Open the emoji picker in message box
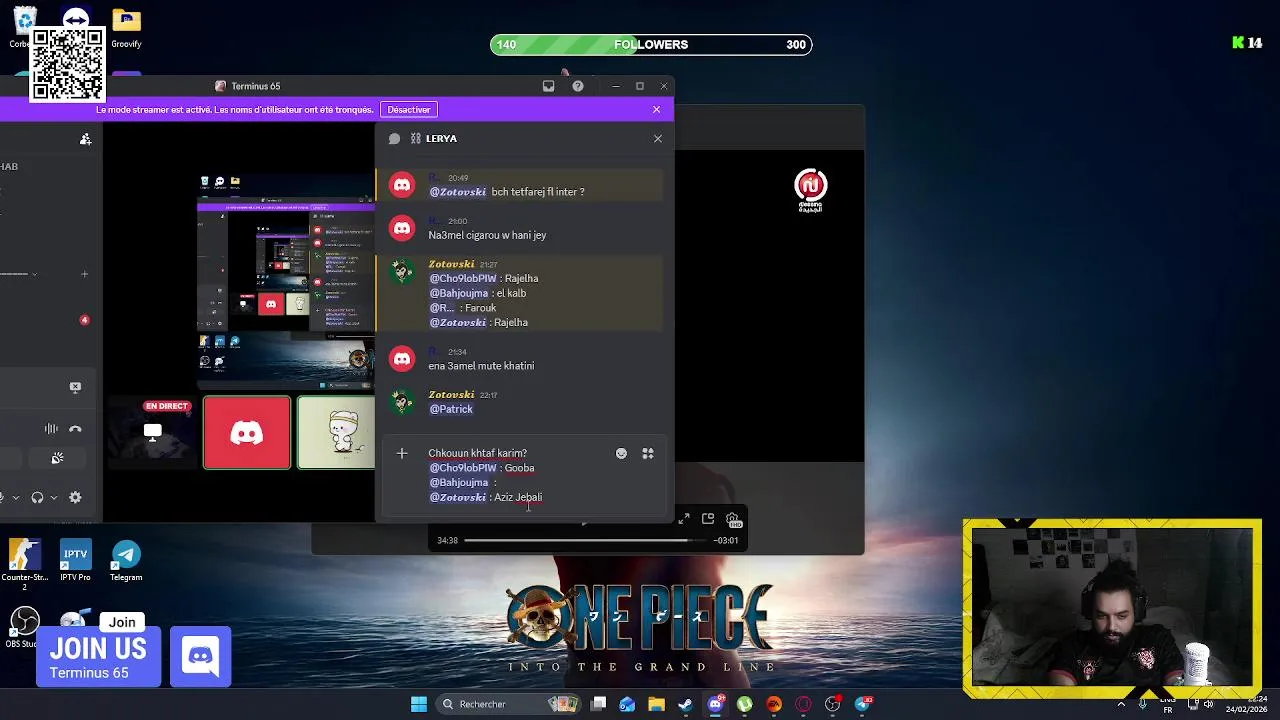This screenshot has width=1280, height=720. pos(621,454)
